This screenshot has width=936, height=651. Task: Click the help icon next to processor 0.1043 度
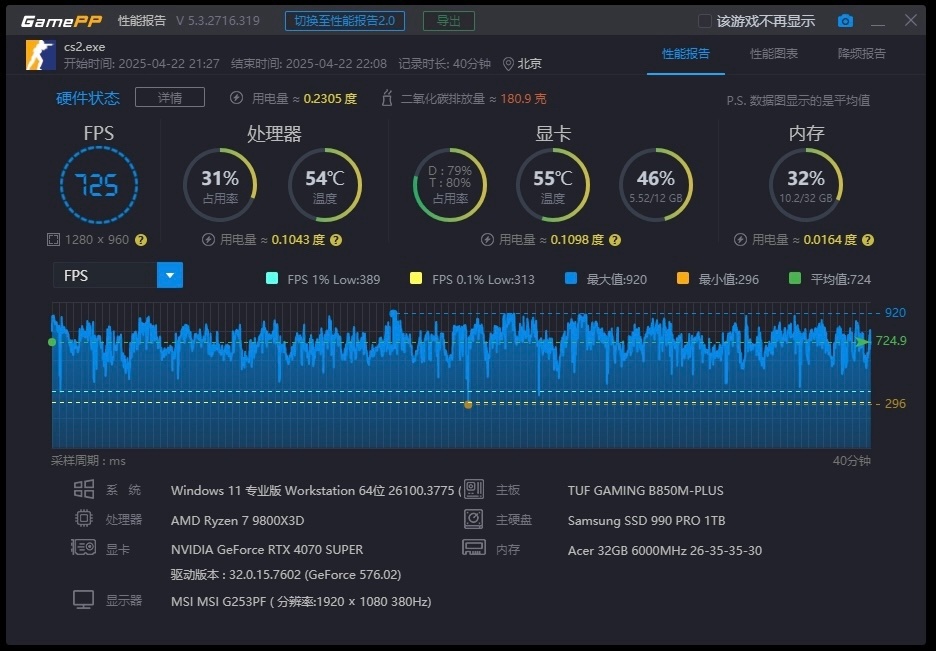(x=336, y=240)
